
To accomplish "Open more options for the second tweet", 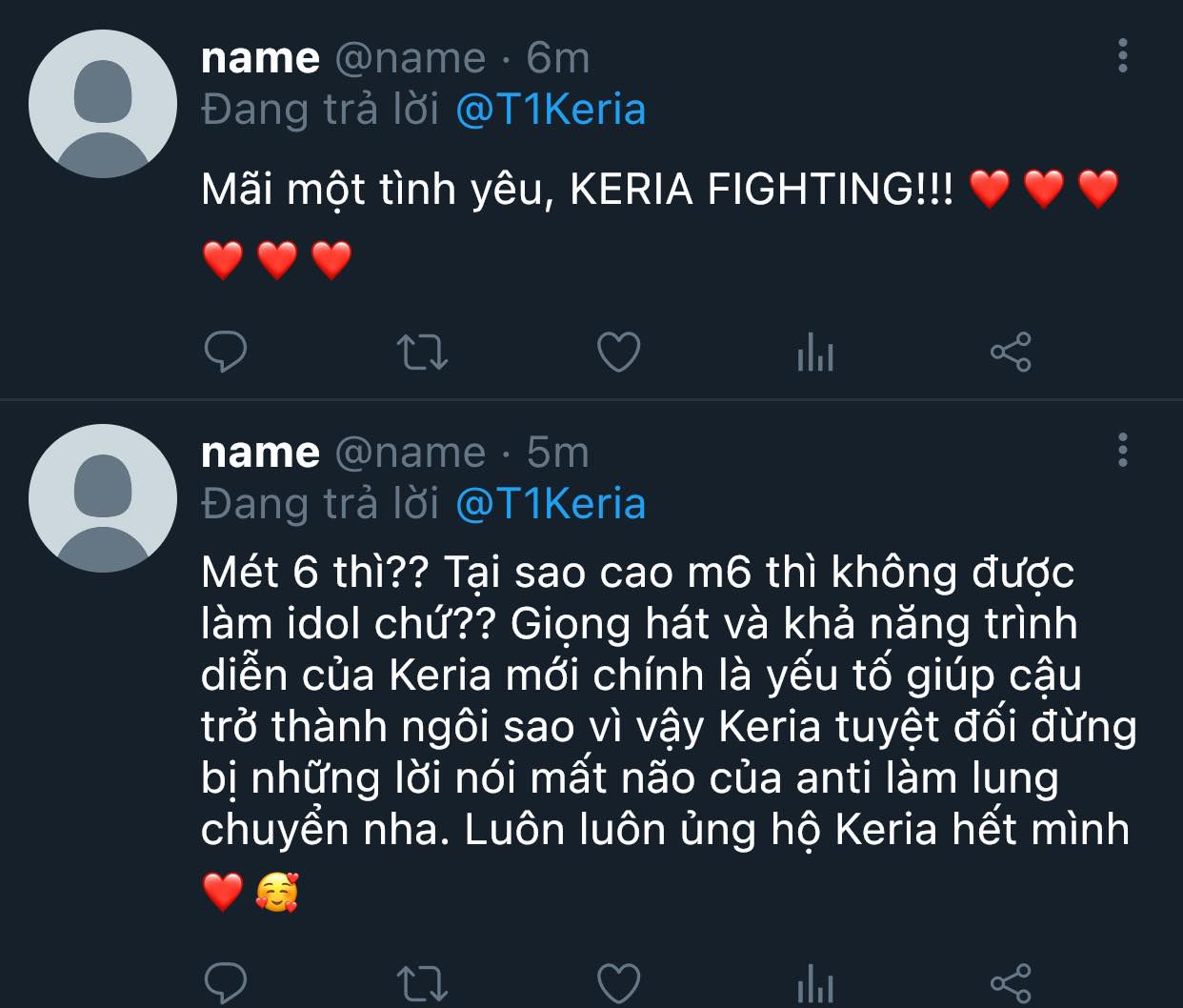I will tap(1123, 450).
